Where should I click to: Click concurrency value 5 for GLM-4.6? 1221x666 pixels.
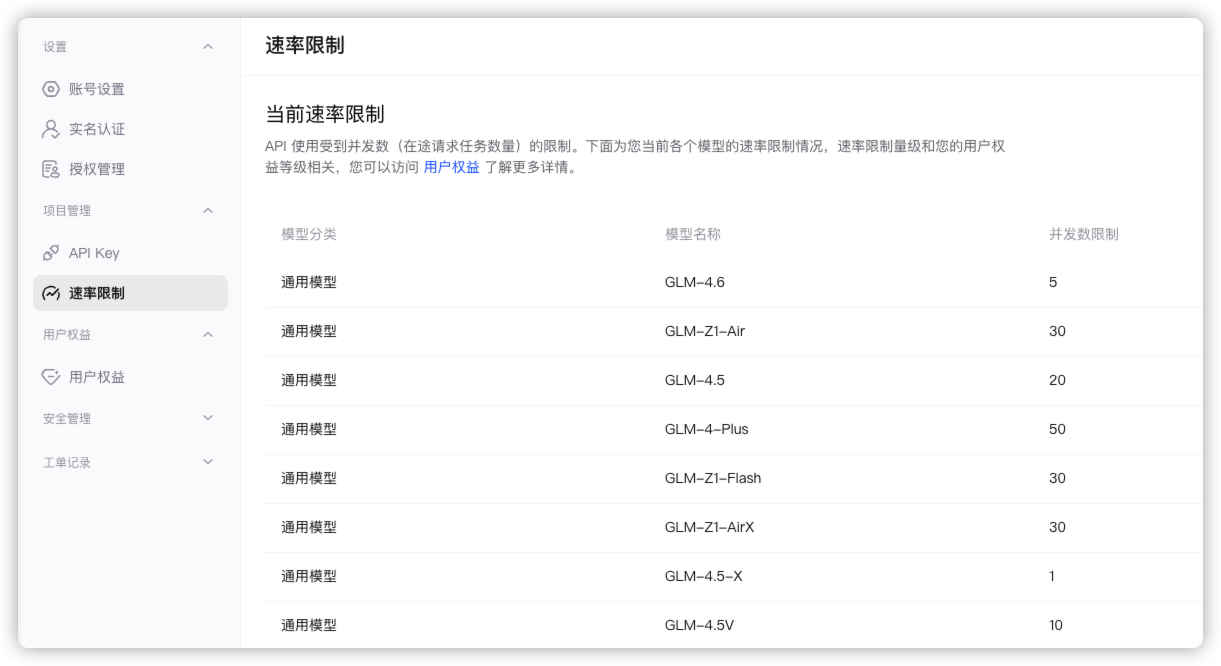pos(1053,282)
